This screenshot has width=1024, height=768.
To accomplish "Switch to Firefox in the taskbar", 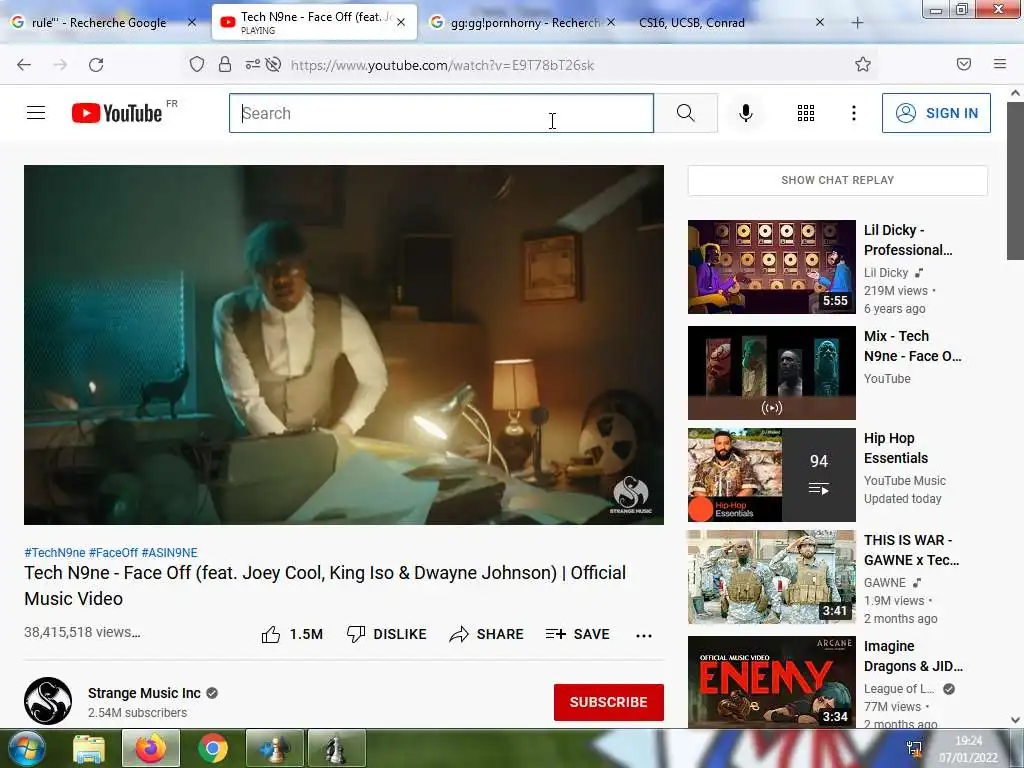I will point(151,748).
